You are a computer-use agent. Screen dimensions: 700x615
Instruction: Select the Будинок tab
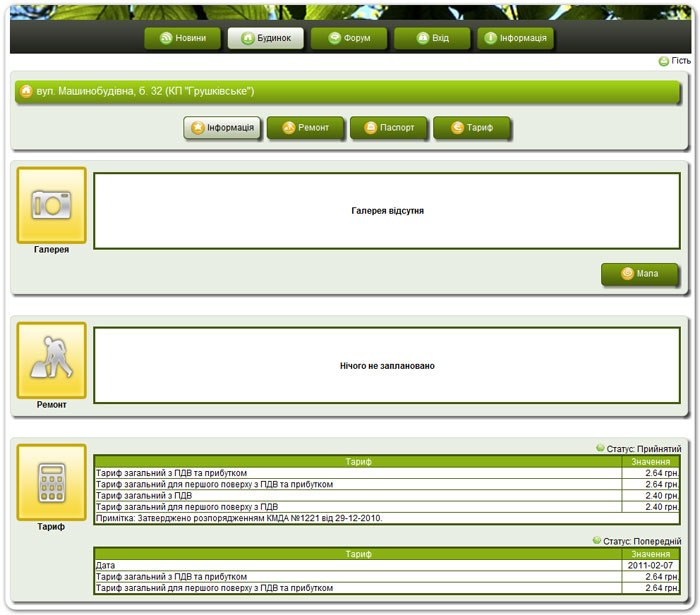pyautogui.click(x=266, y=38)
